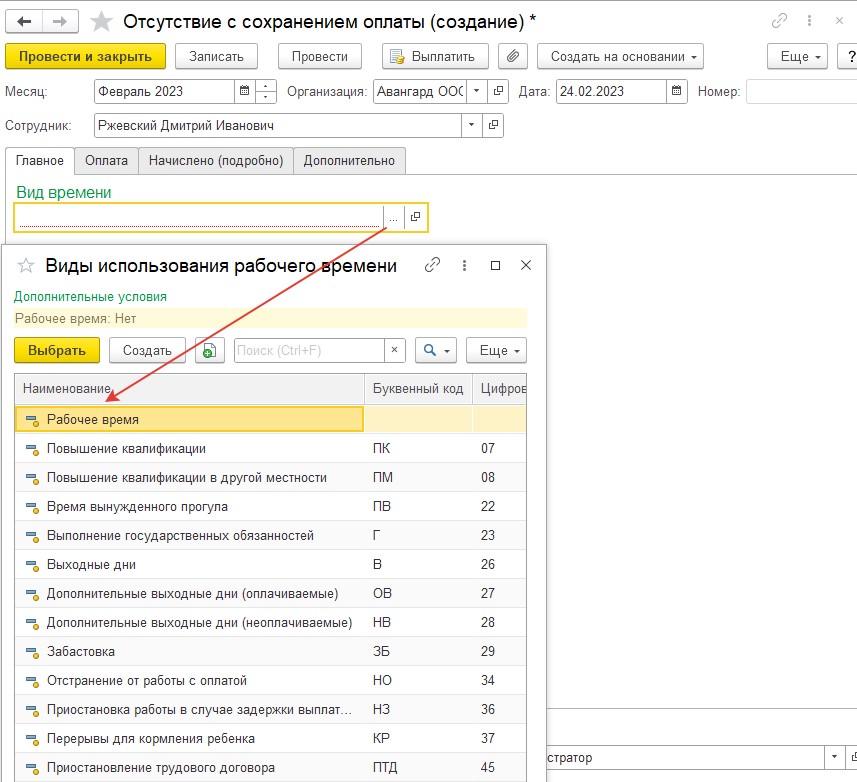Image resolution: width=857 pixels, height=782 pixels.
Task: Select Повышение квалификации в другой местности
Action: pyautogui.click(x=271, y=477)
